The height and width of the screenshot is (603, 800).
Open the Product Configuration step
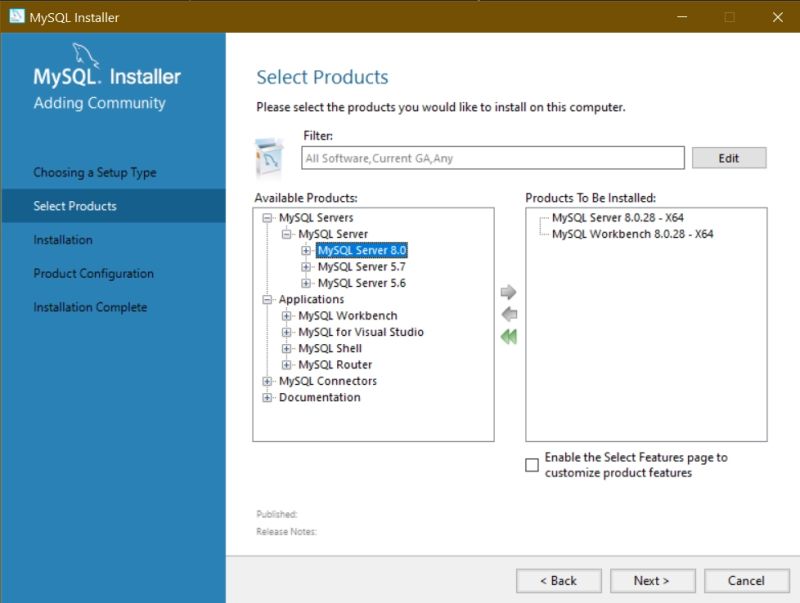tap(93, 273)
